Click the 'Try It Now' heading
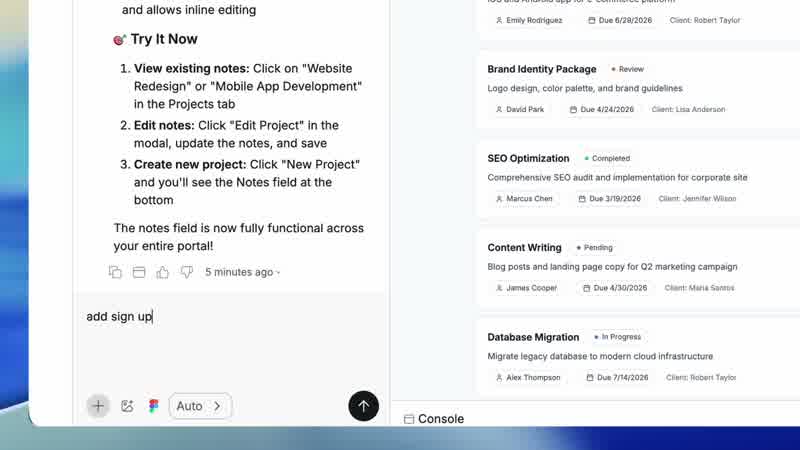This screenshot has width=800, height=450. click(164, 39)
